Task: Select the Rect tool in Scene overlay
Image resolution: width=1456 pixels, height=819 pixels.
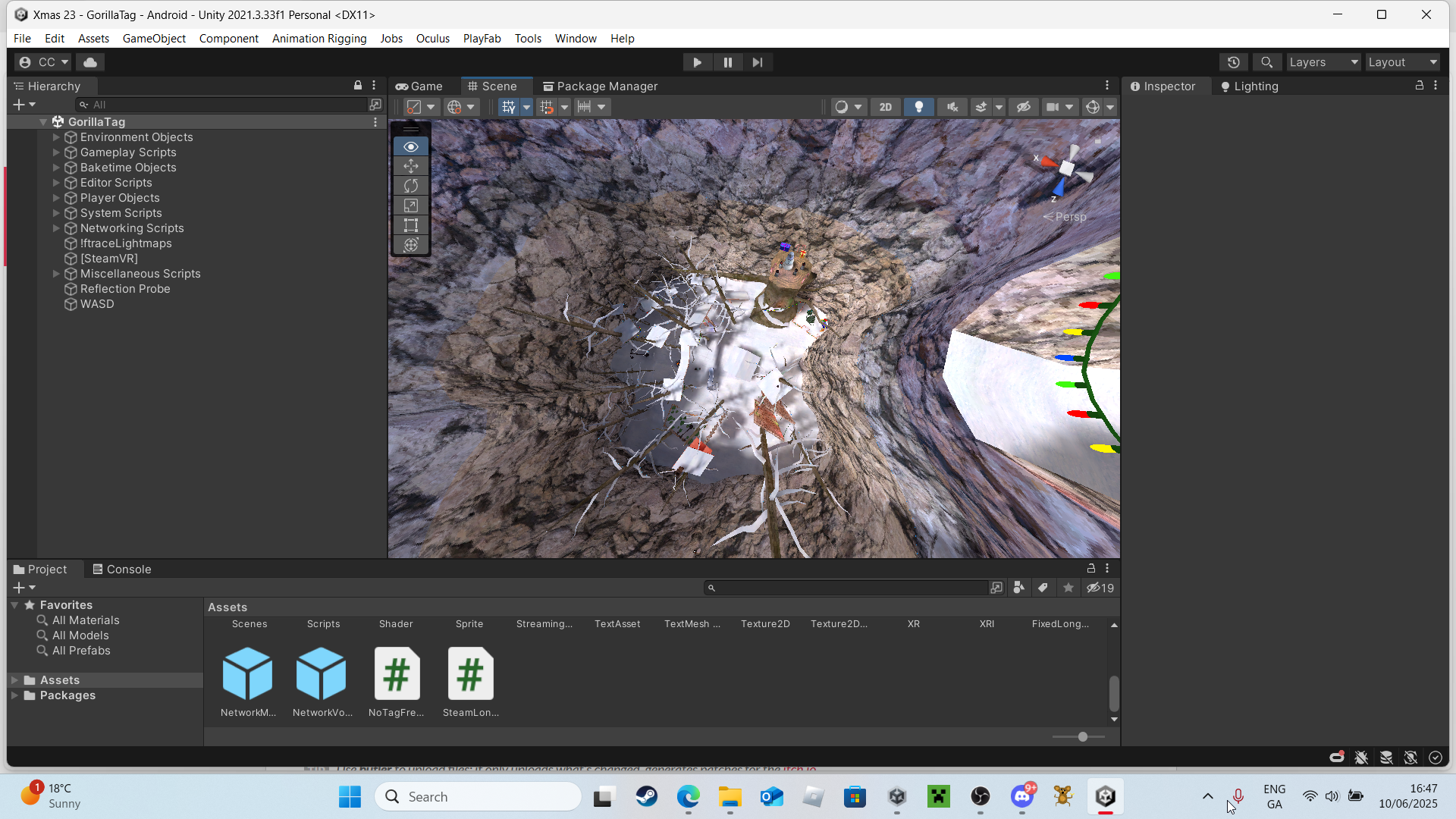Action: pyautogui.click(x=410, y=225)
